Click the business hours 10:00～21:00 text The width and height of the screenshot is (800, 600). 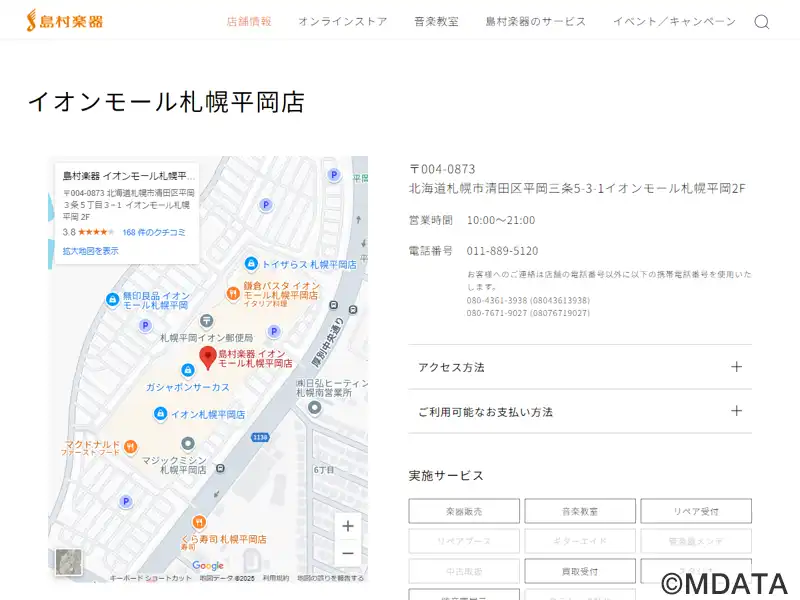coord(501,220)
